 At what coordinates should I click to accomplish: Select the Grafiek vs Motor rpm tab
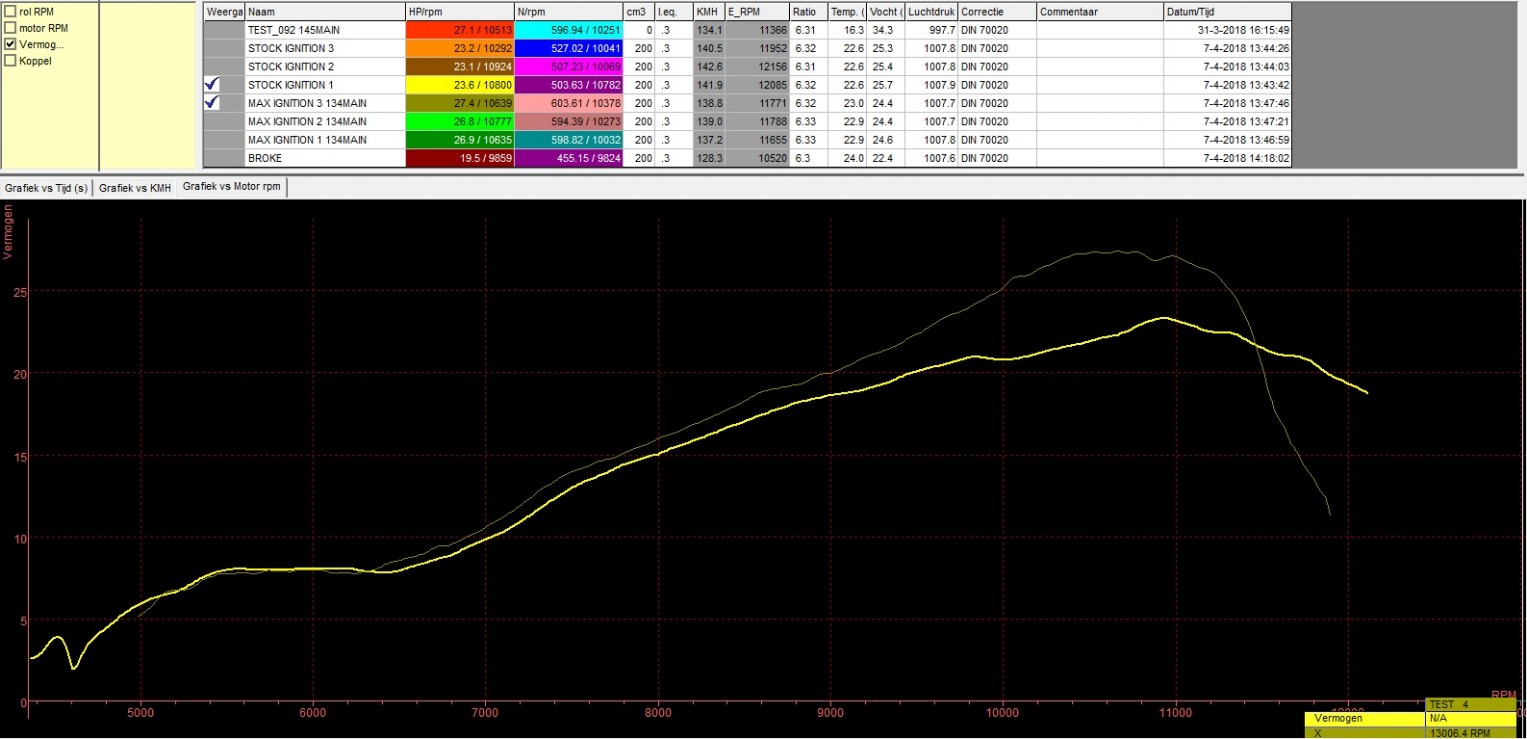[232, 187]
